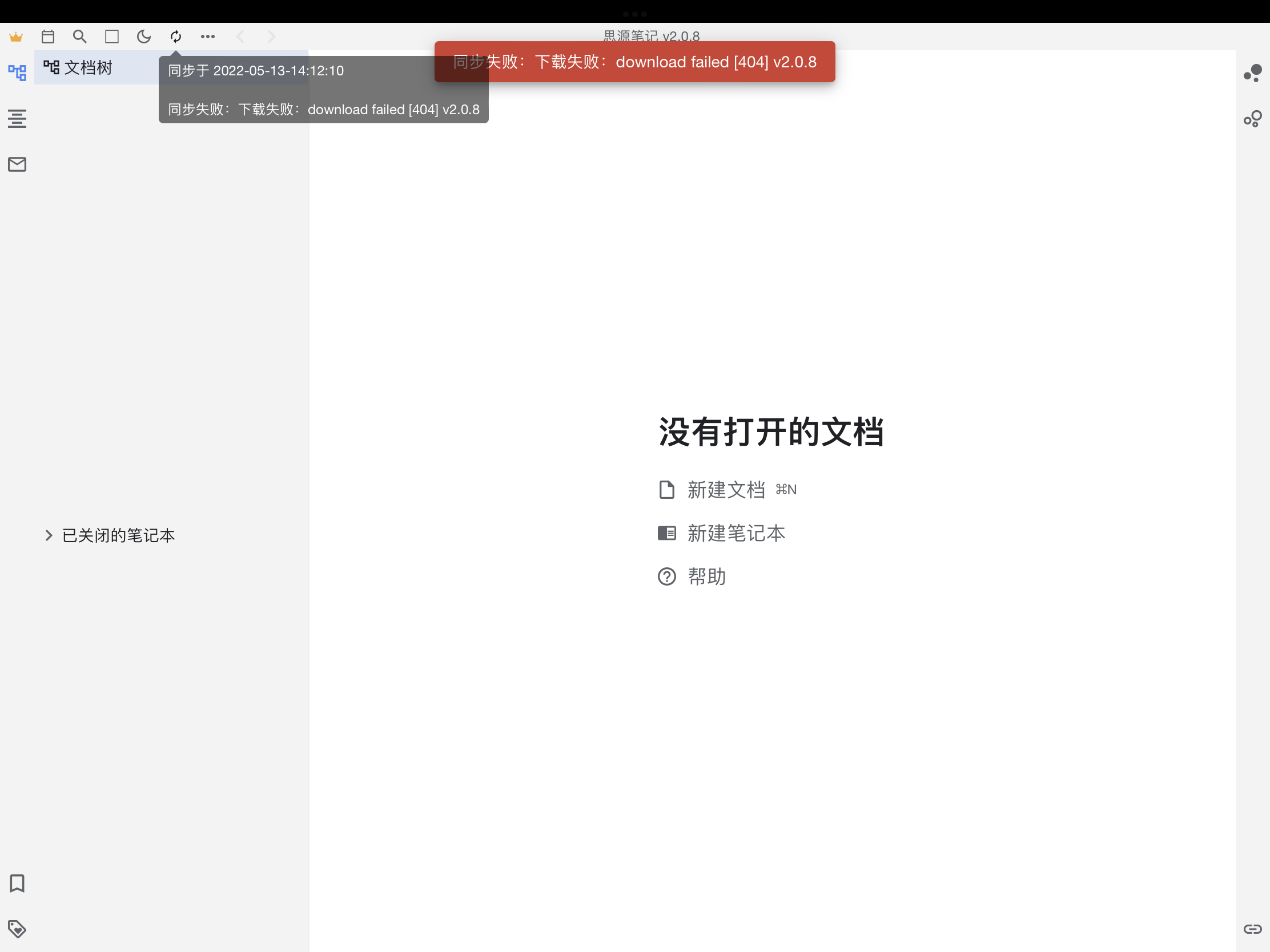This screenshot has height=952, width=1270.
Task: Open the tags panel
Action: tap(18, 929)
